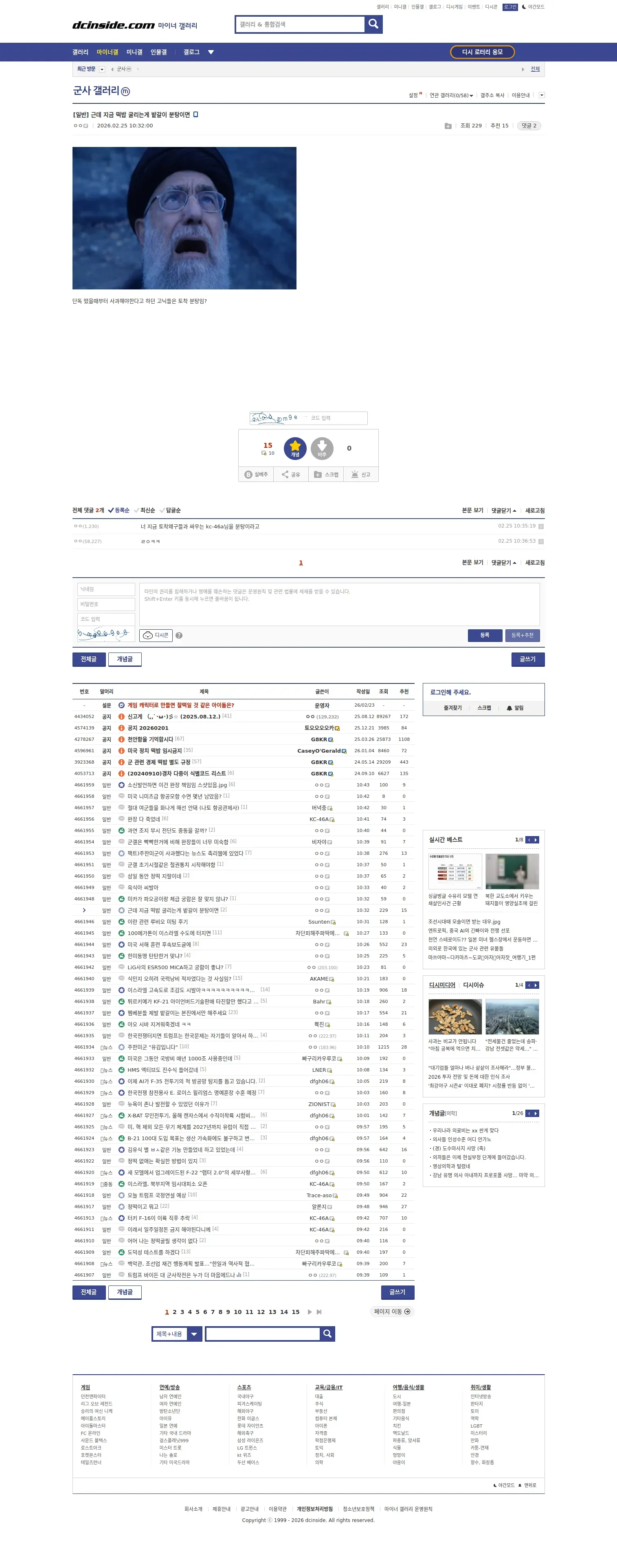Click the 개념 star recommend button

295,448
